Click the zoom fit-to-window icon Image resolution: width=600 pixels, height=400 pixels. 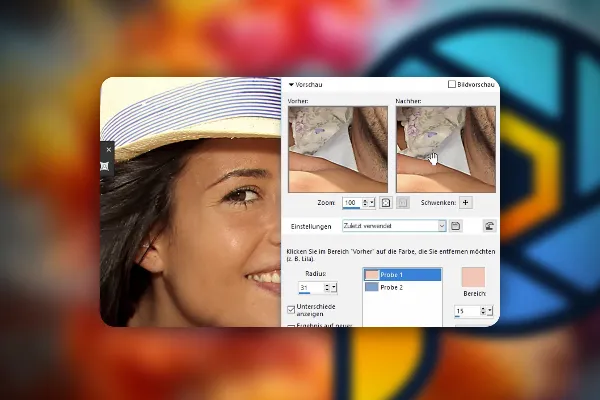[x=386, y=202]
